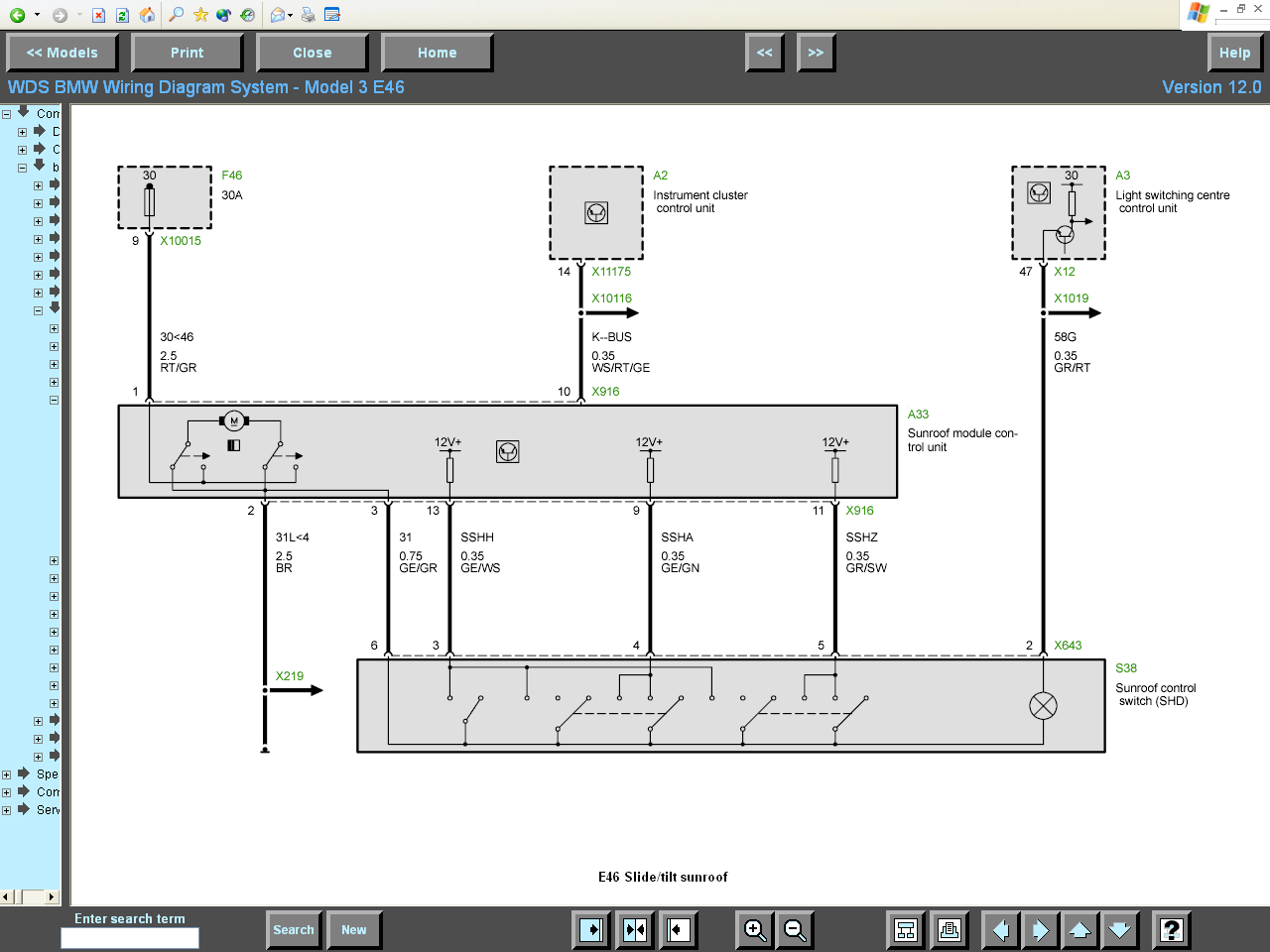
Task: Click the grey browser Forward arrow
Action: click(60, 15)
